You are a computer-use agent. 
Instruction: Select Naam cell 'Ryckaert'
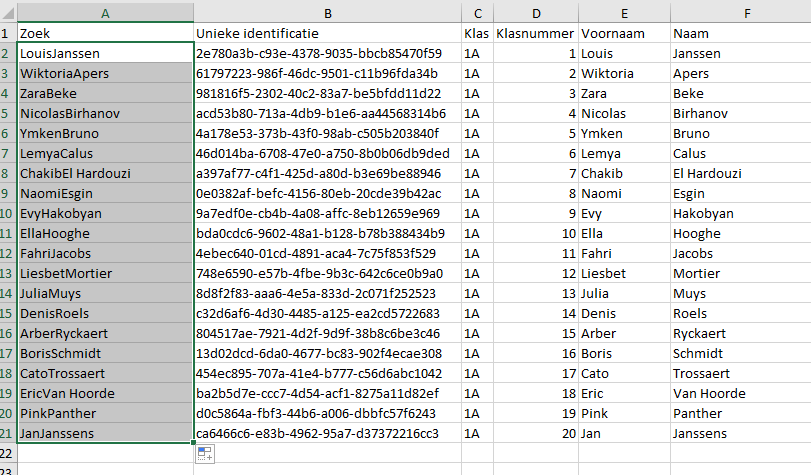tap(741, 333)
